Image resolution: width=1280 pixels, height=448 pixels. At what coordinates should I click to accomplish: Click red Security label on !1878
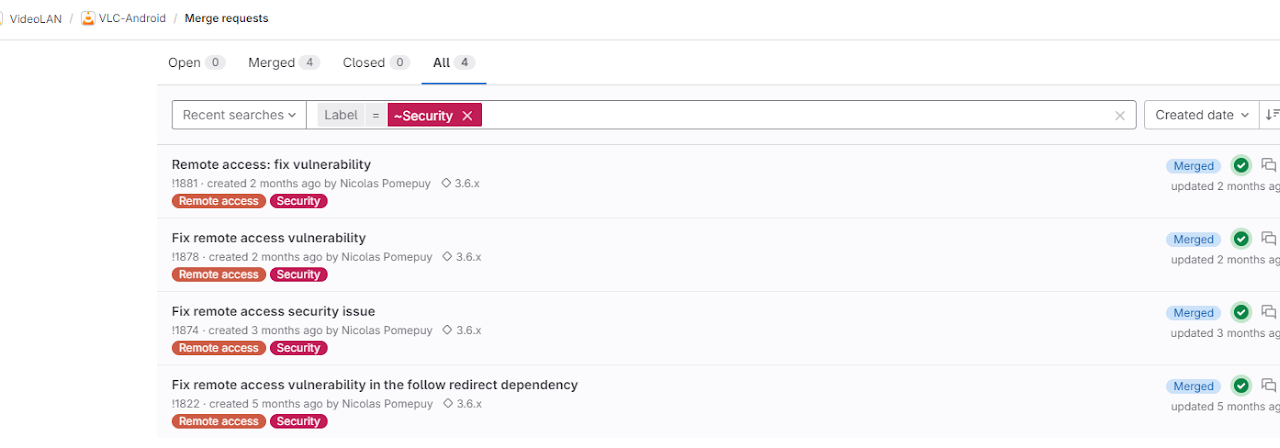[x=298, y=274]
